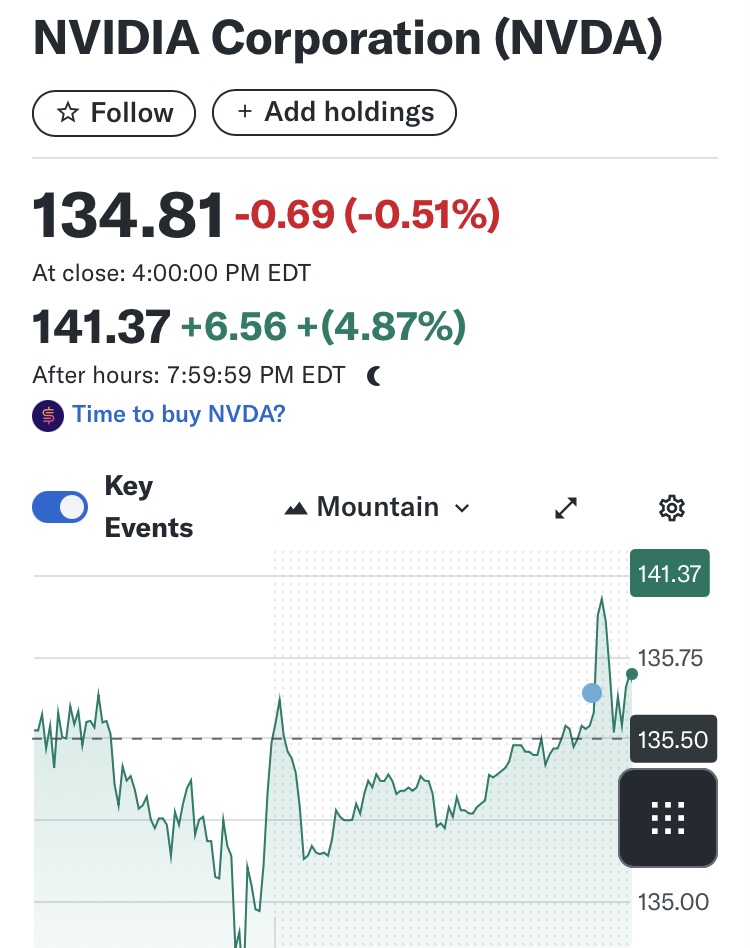Screen dimensions: 750x948
Task: Expand the chart to full screen
Action: (x=566, y=508)
